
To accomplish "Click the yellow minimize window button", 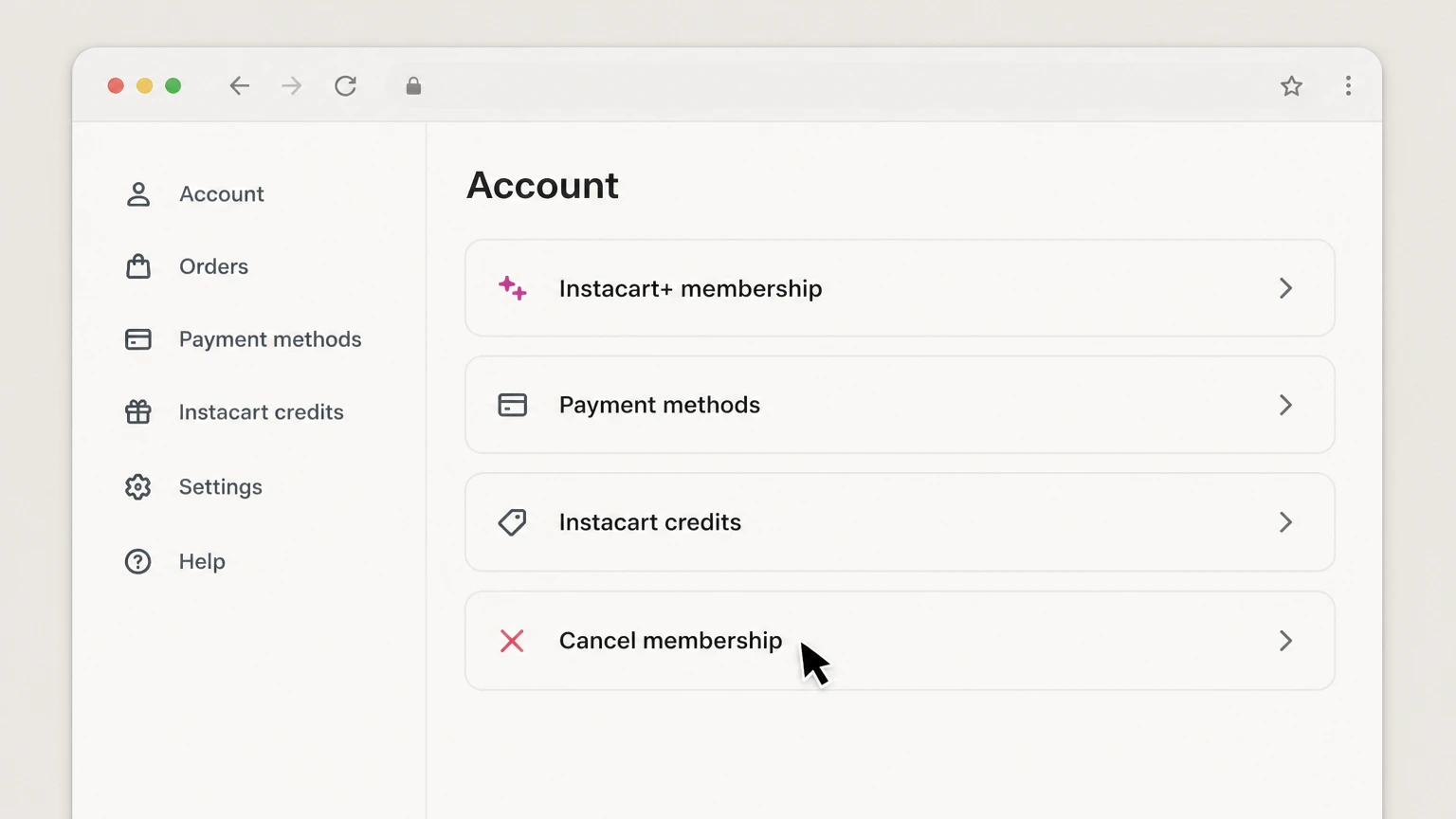I will [144, 86].
